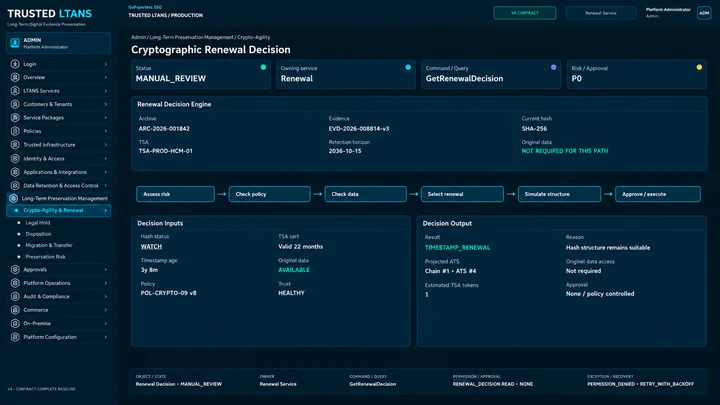Click the On-Premise sidebar icon

point(15,323)
